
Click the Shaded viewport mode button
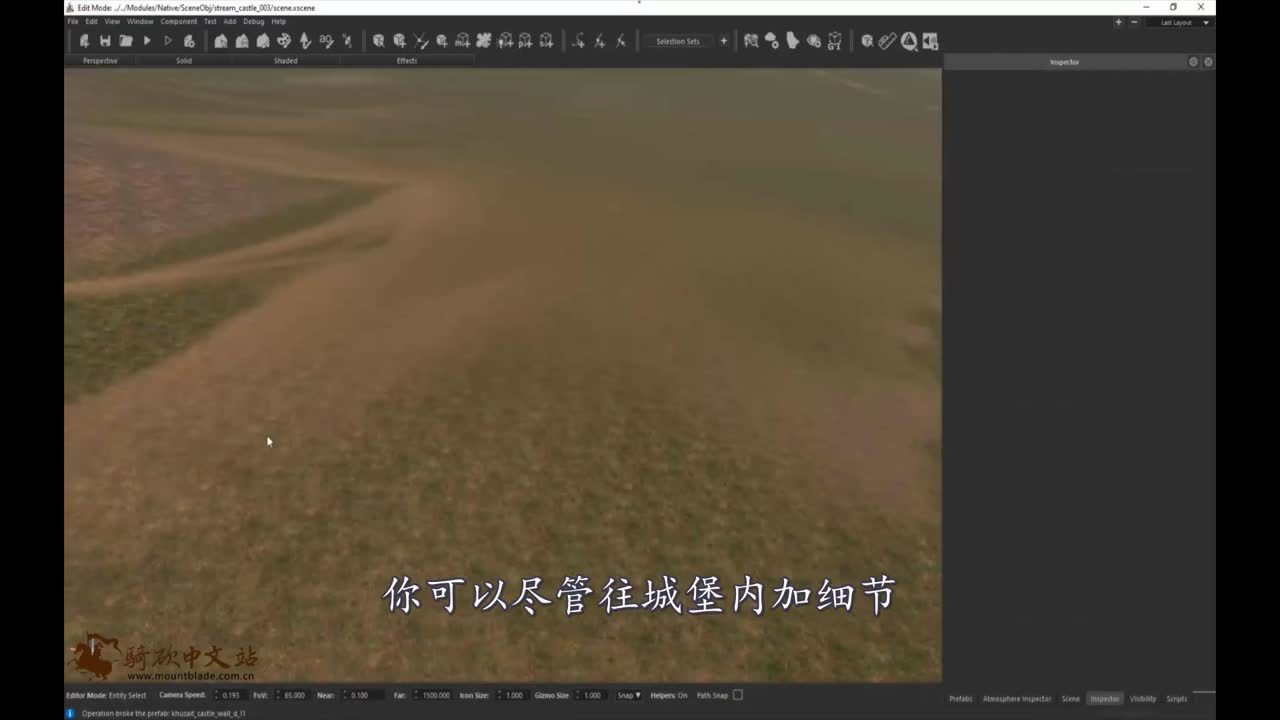pyautogui.click(x=286, y=61)
